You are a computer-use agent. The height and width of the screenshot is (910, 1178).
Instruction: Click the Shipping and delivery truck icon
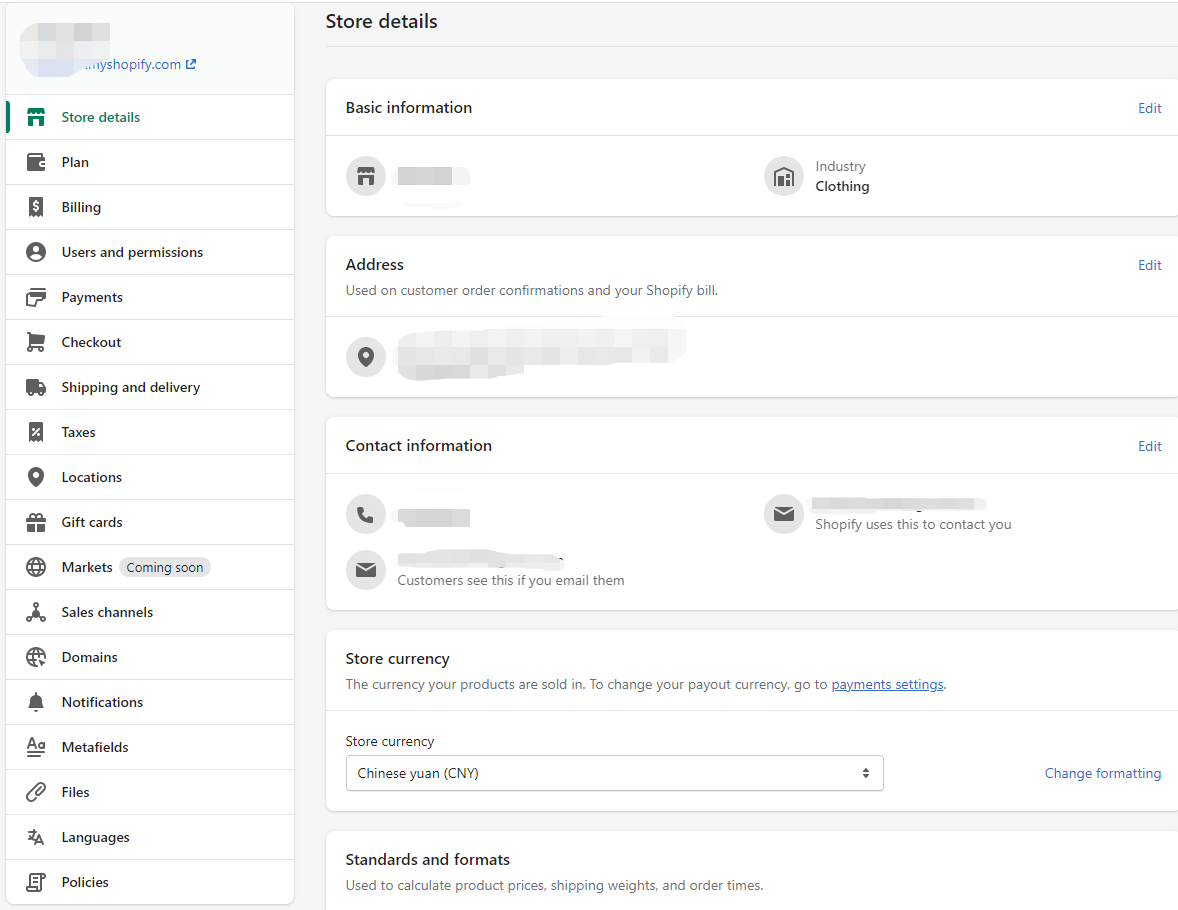coord(36,387)
